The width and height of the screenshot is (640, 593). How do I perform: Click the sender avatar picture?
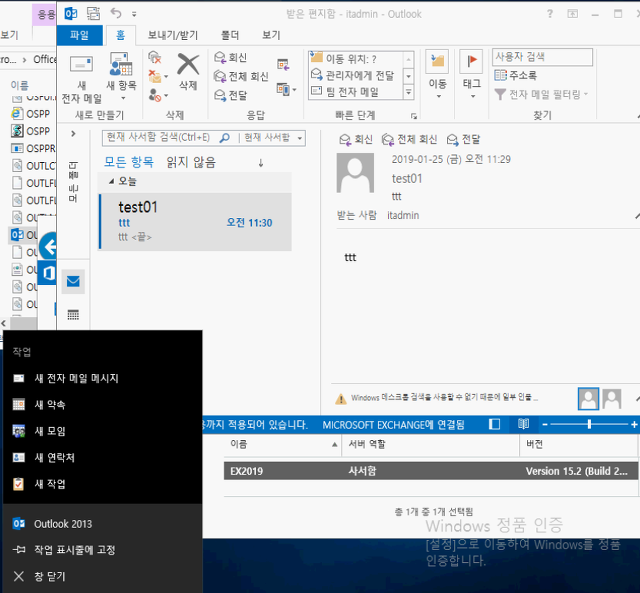(355, 173)
